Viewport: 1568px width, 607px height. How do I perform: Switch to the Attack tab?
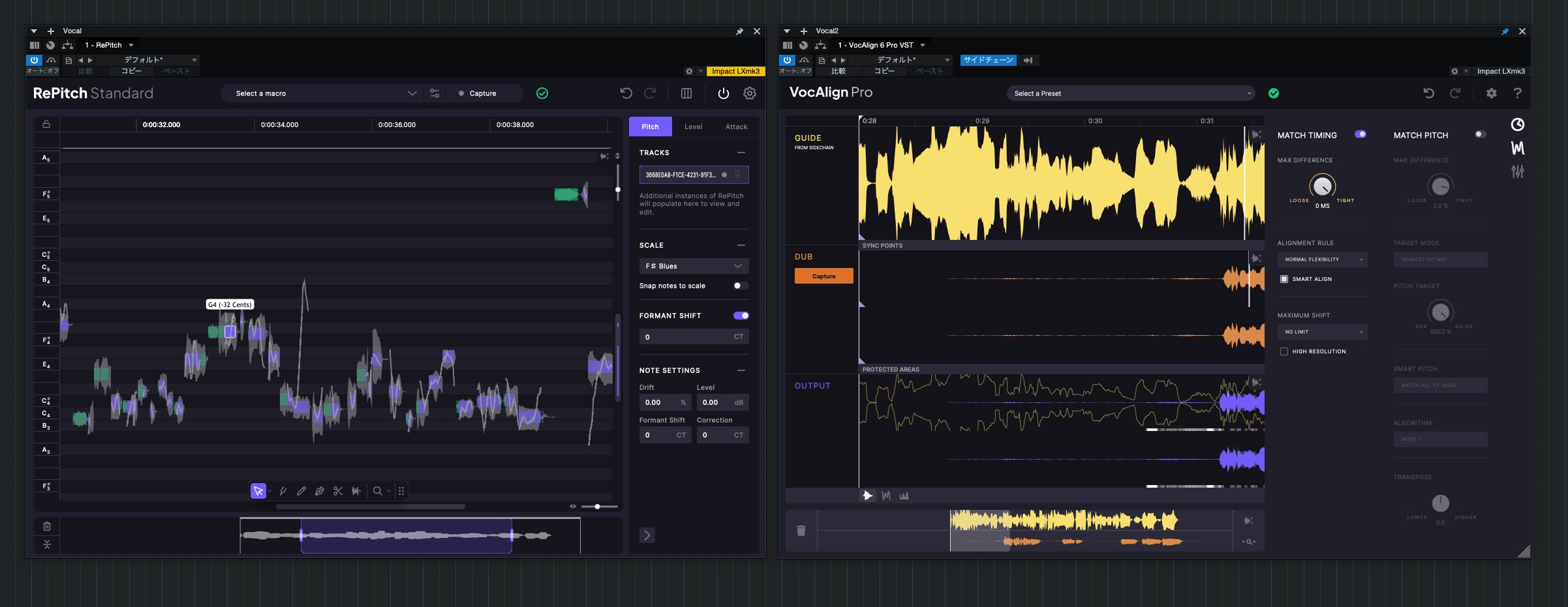(x=736, y=126)
